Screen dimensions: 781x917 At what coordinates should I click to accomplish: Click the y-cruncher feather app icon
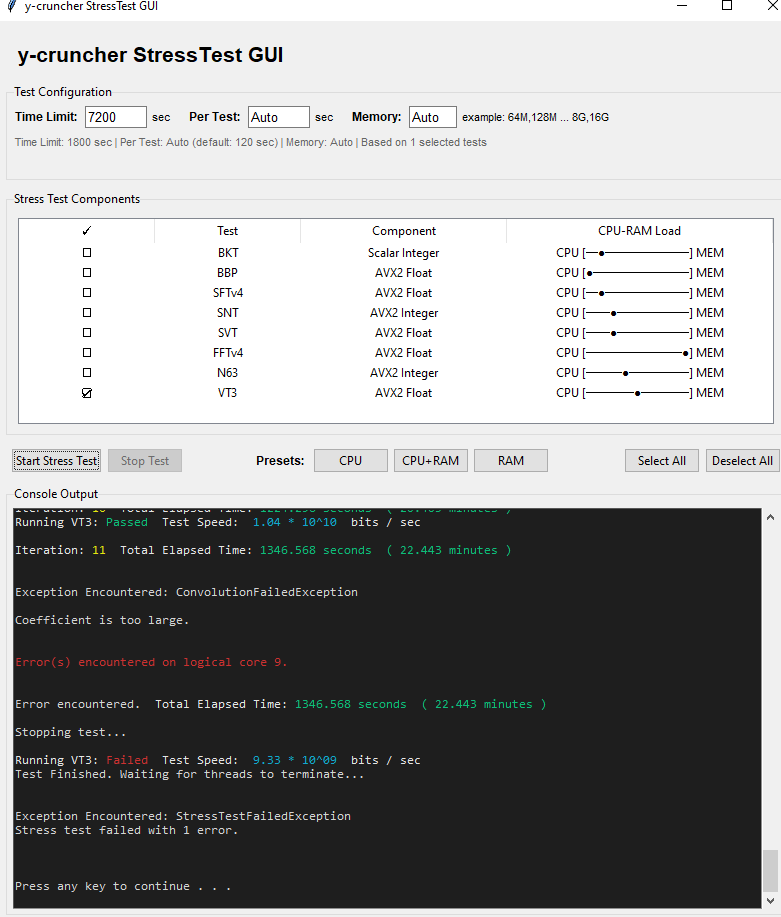(x=11, y=6)
